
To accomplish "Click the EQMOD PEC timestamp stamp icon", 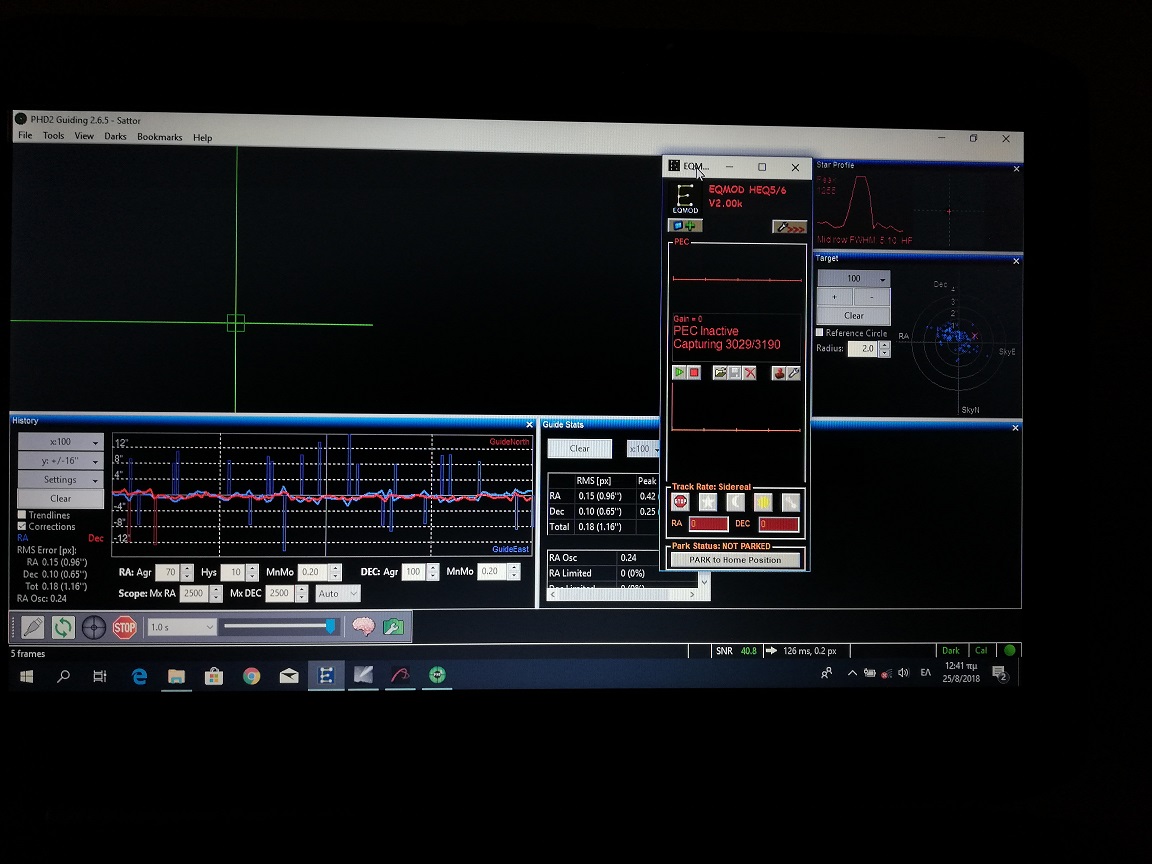I will point(779,373).
